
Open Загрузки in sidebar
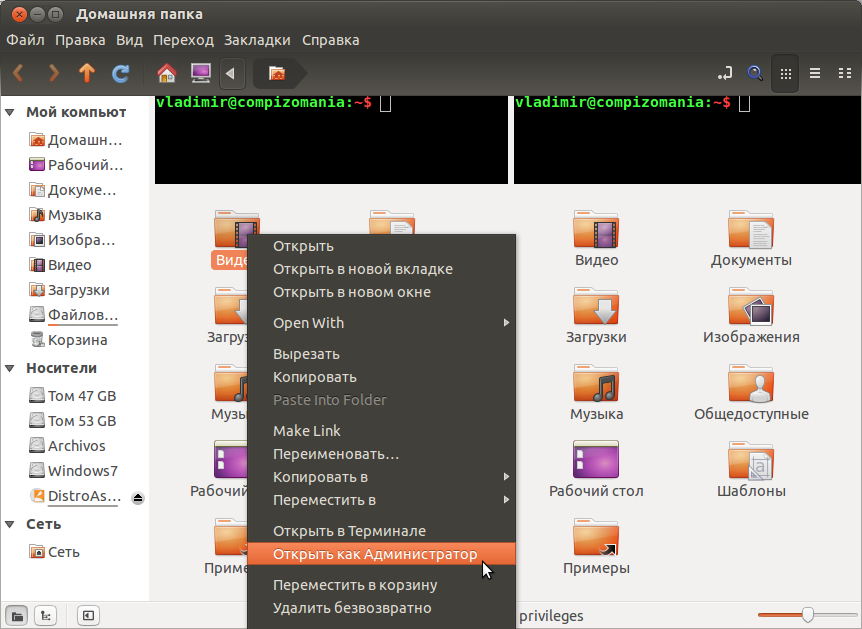coord(69,290)
